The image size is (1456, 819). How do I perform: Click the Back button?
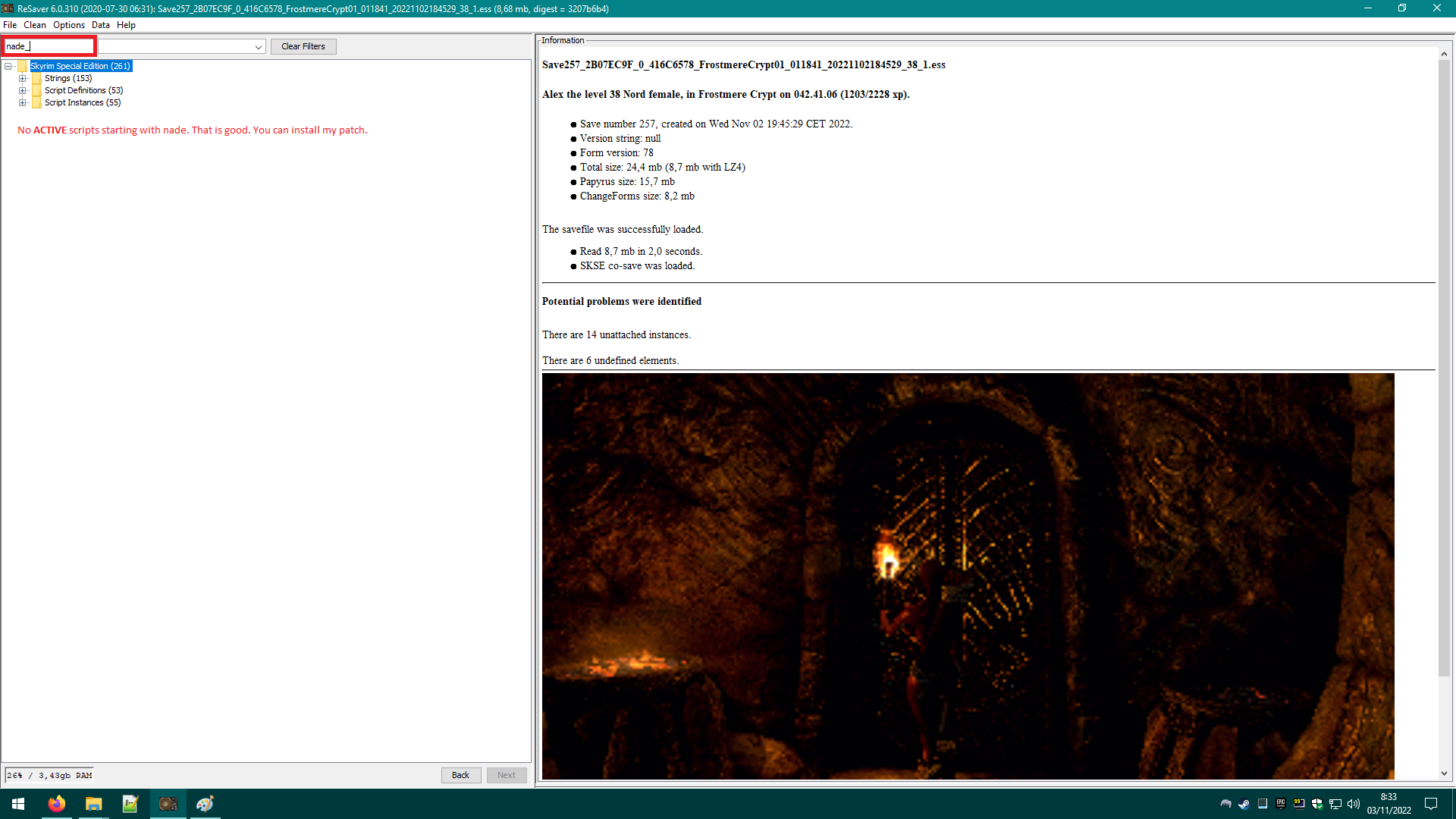[461, 775]
